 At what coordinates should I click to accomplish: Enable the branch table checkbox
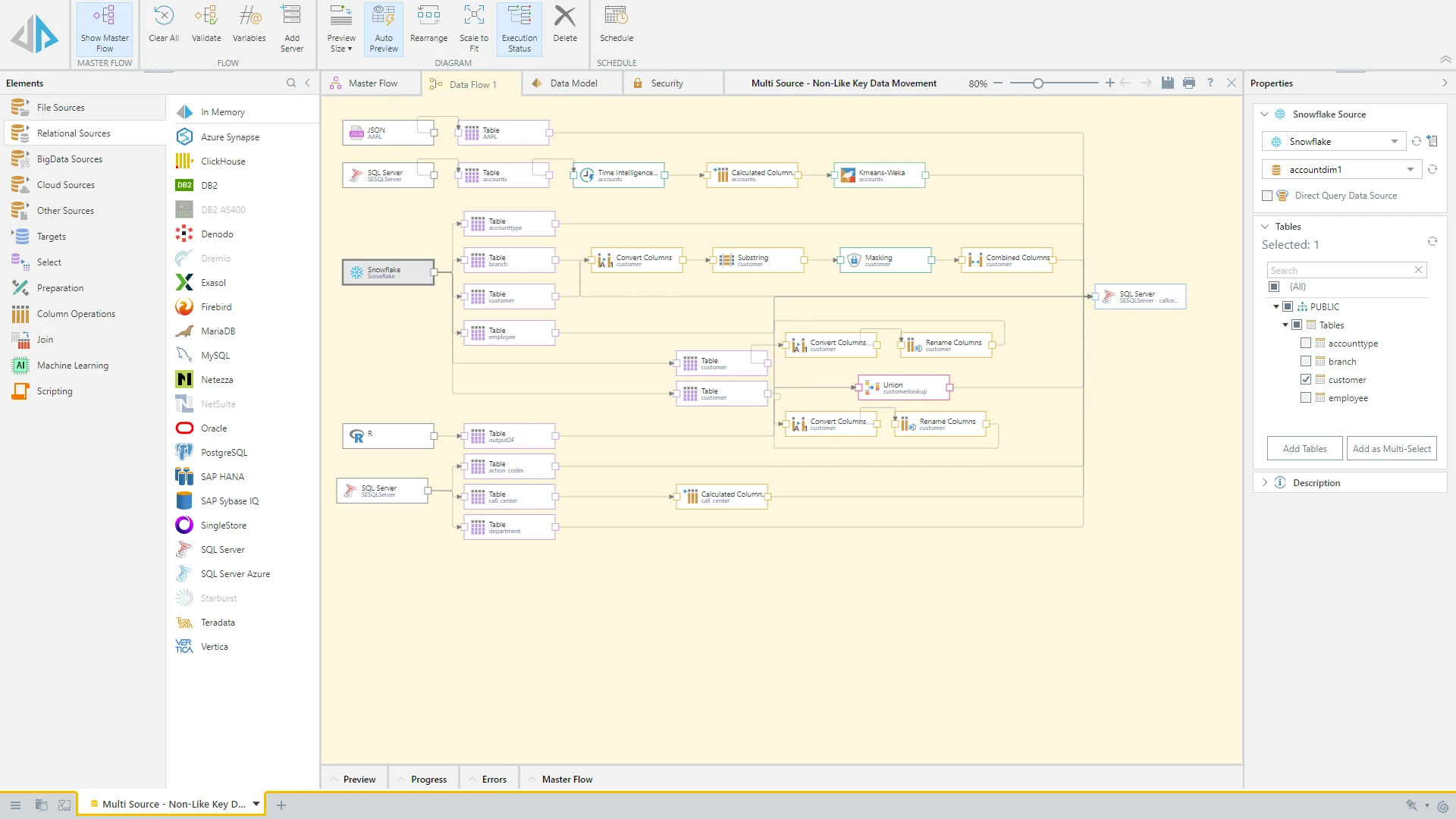(1306, 361)
